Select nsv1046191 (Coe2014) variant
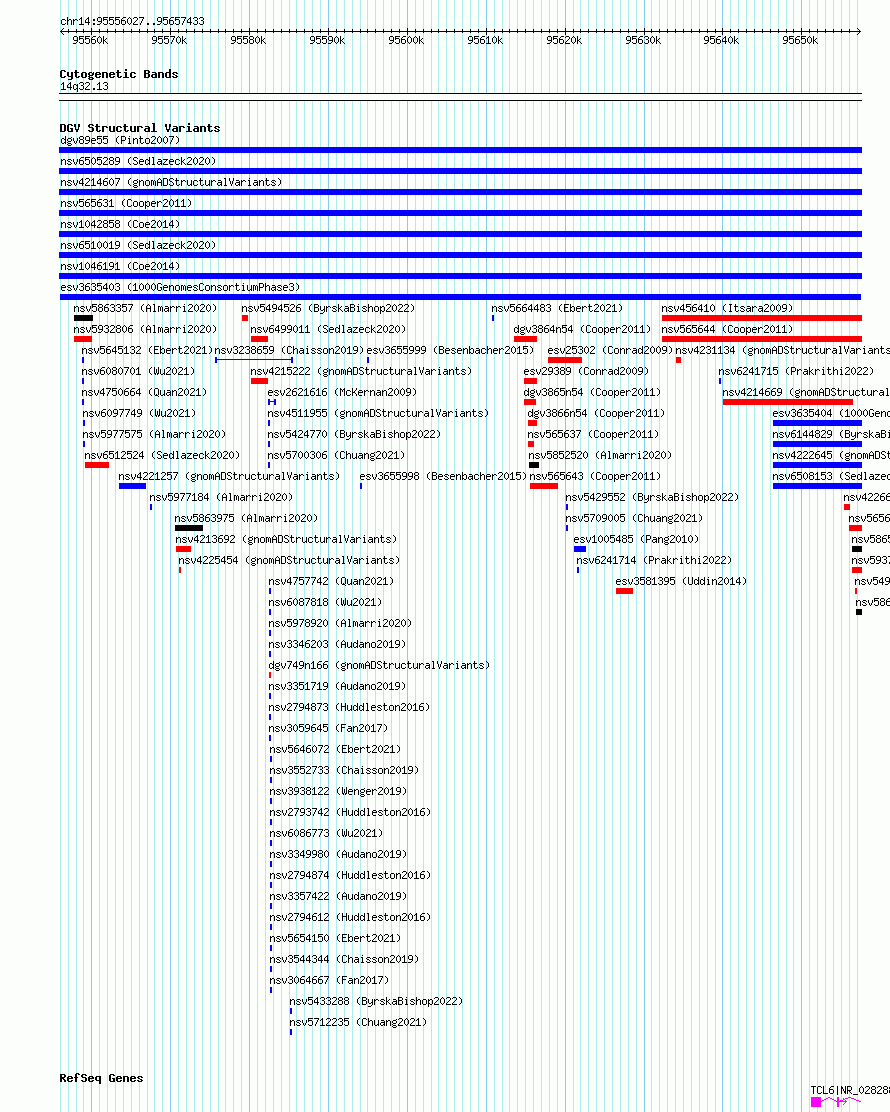The width and height of the screenshot is (890, 1112). (120, 267)
